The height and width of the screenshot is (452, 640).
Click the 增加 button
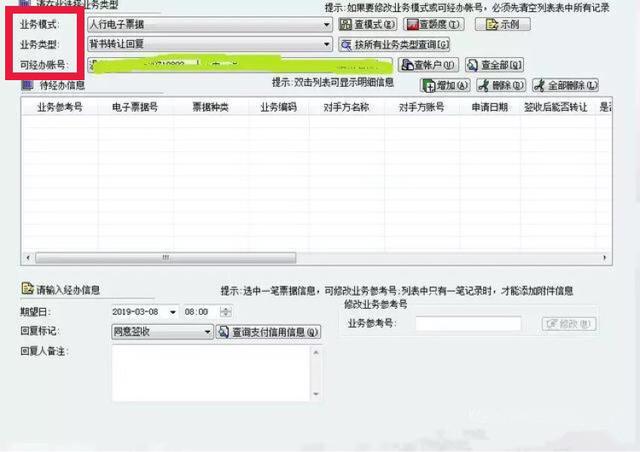(445, 85)
